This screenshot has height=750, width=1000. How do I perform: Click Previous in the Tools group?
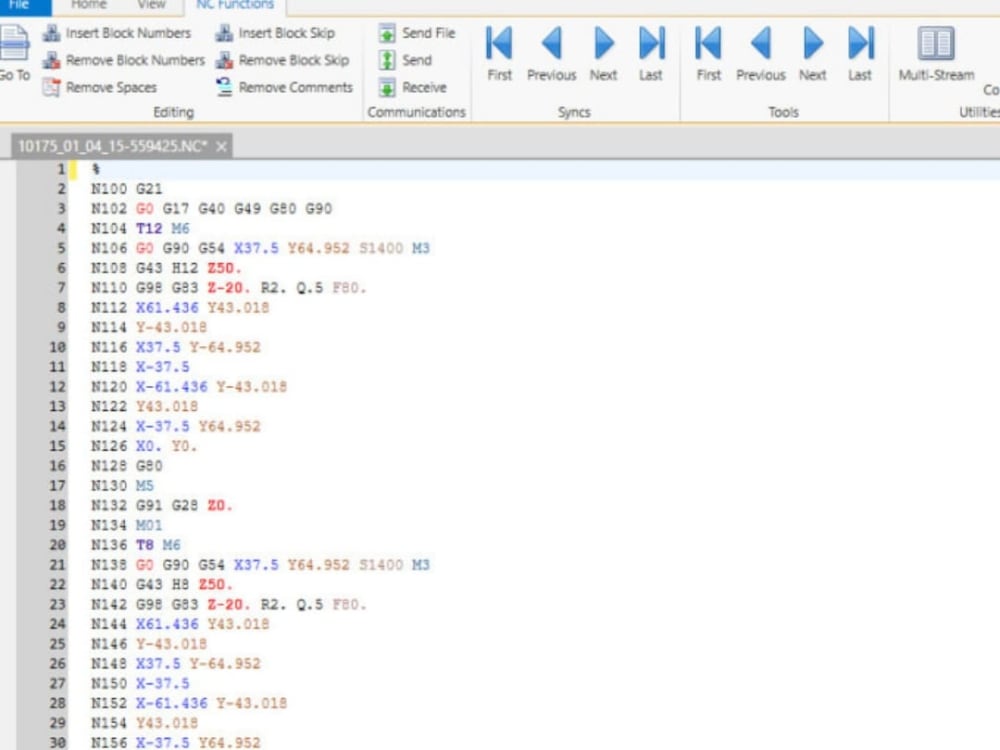click(760, 52)
